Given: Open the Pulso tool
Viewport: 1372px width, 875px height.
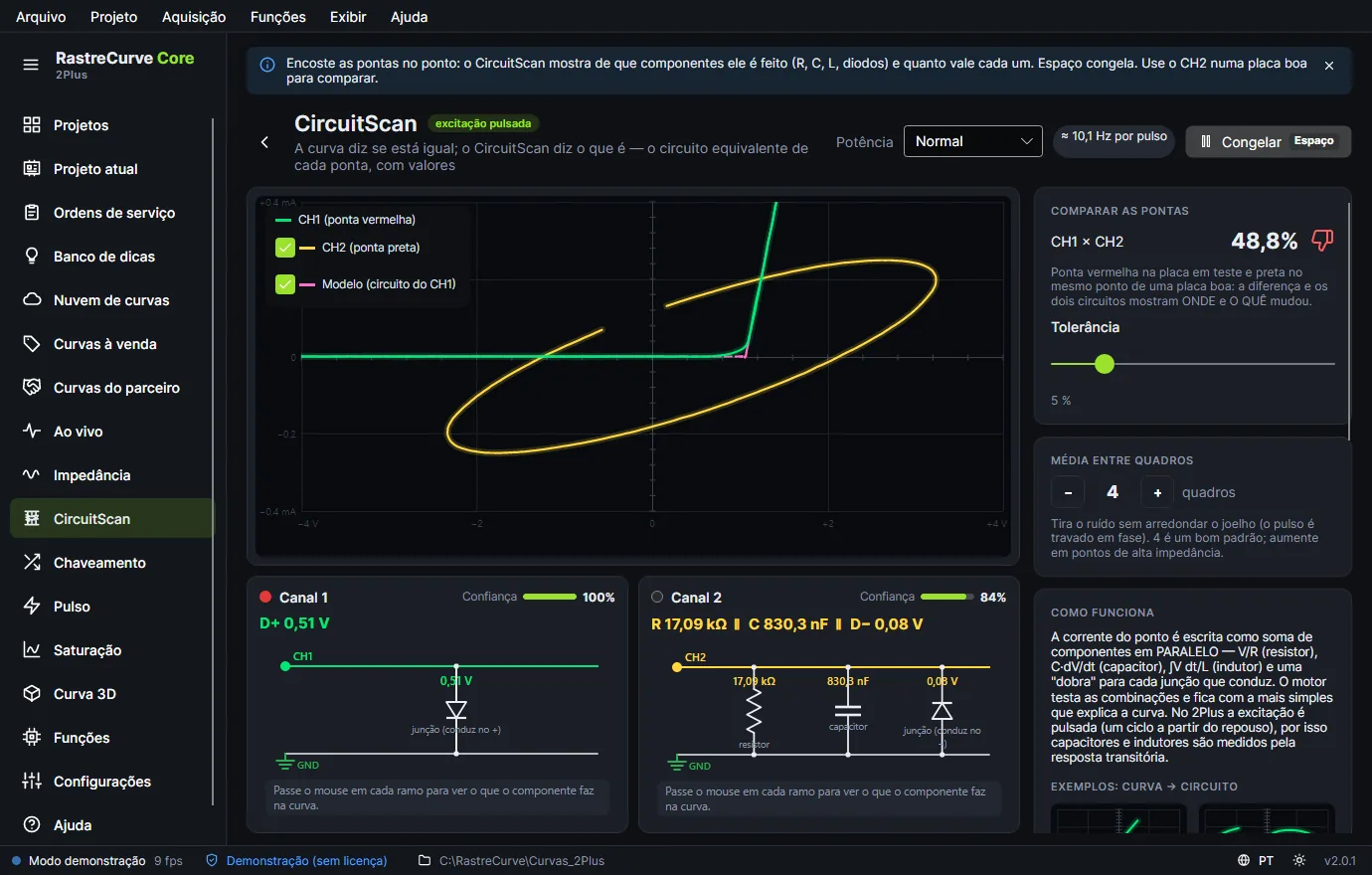Looking at the screenshot, I should (111, 607).
